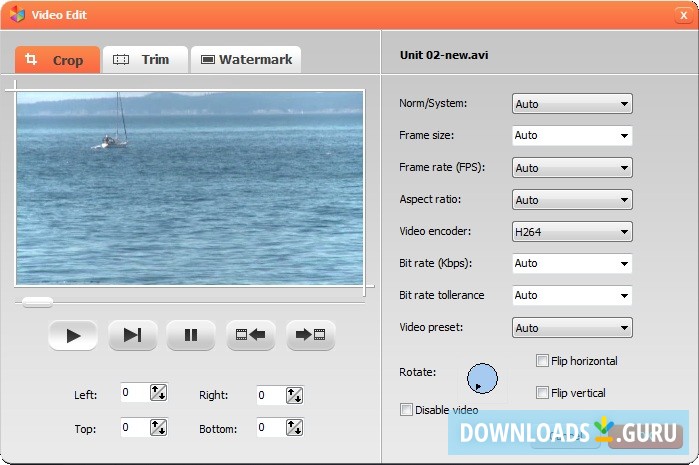Click the video preview of the sailboat

click(190, 188)
